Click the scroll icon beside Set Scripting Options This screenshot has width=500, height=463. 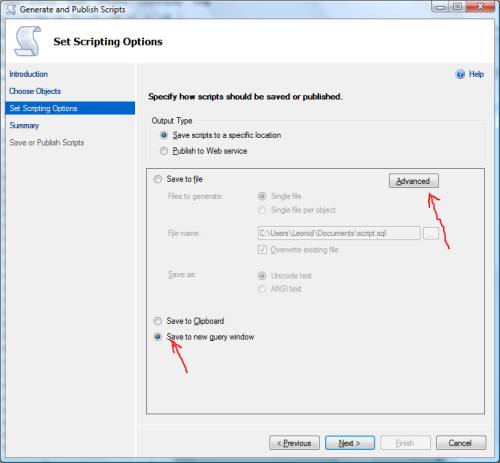(28, 41)
